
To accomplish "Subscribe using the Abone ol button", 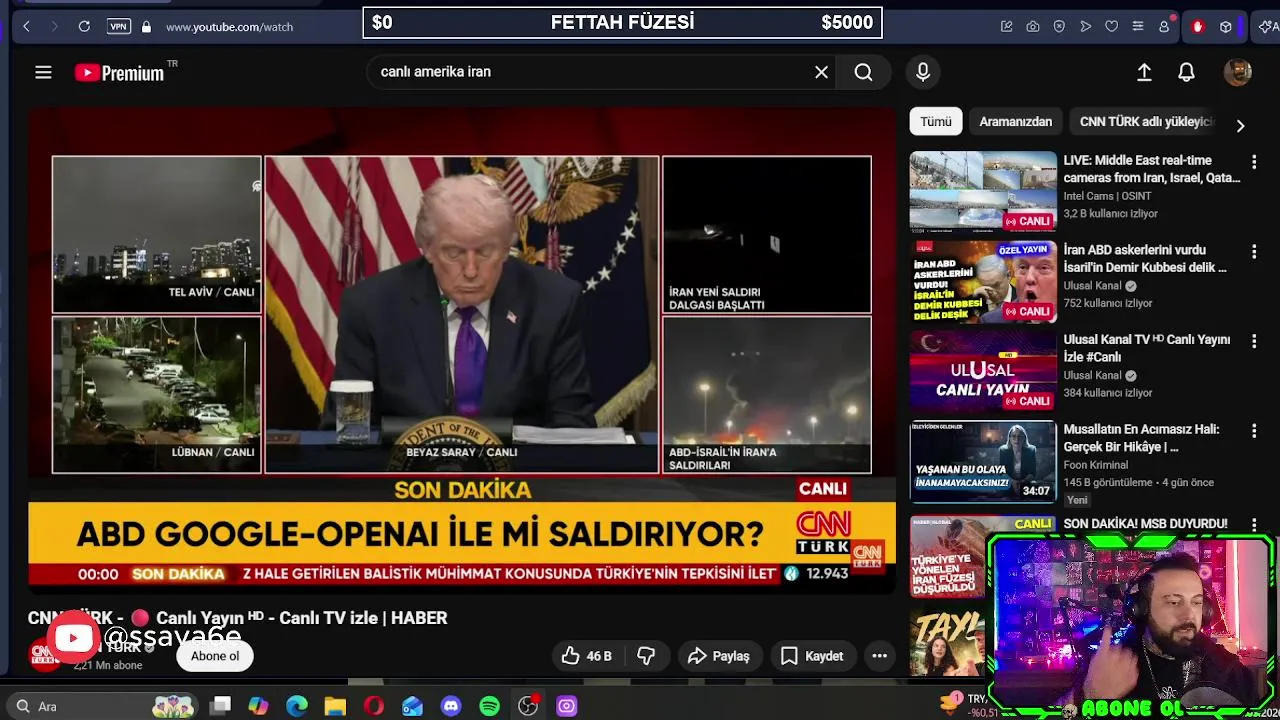I will pyautogui.click(x=215, y=656).
